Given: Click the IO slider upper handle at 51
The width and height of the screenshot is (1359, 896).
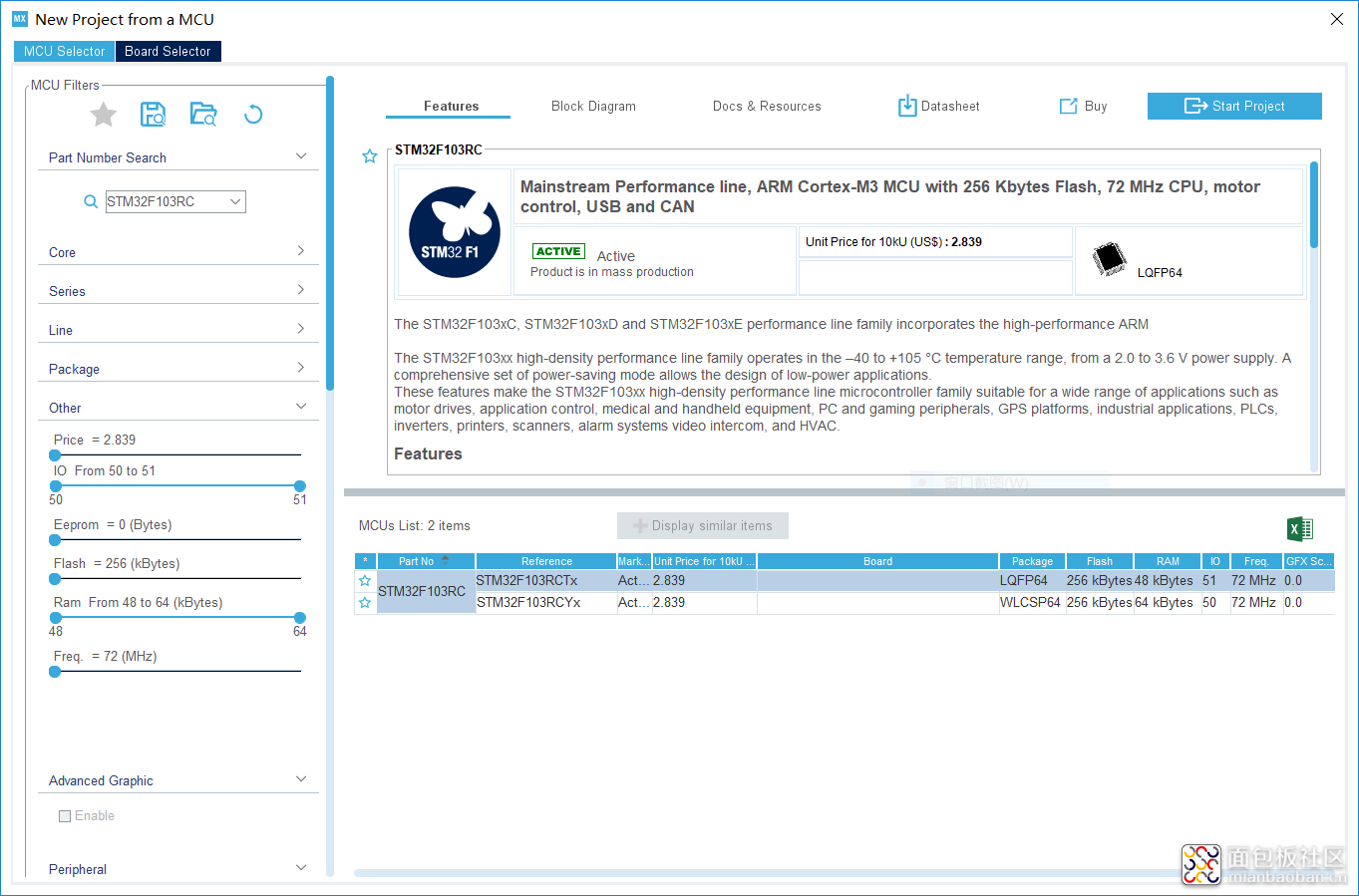Looking at the screenshot, I should click(300, 485).
